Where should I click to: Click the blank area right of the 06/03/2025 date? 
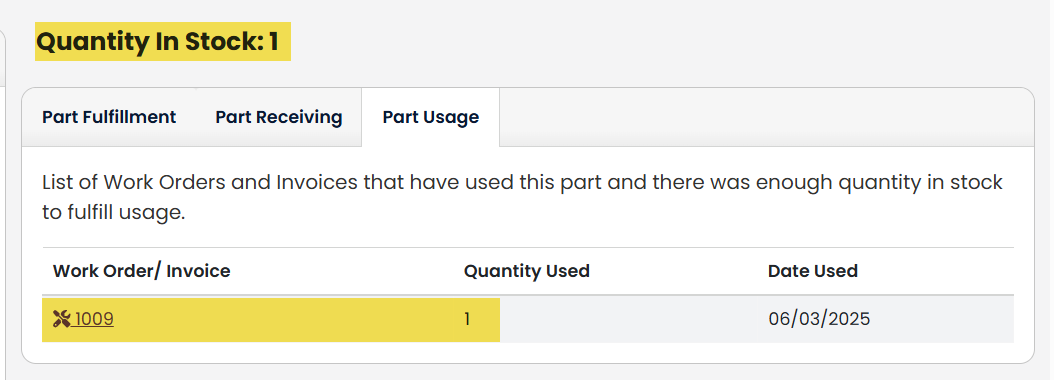coord(941,319)
